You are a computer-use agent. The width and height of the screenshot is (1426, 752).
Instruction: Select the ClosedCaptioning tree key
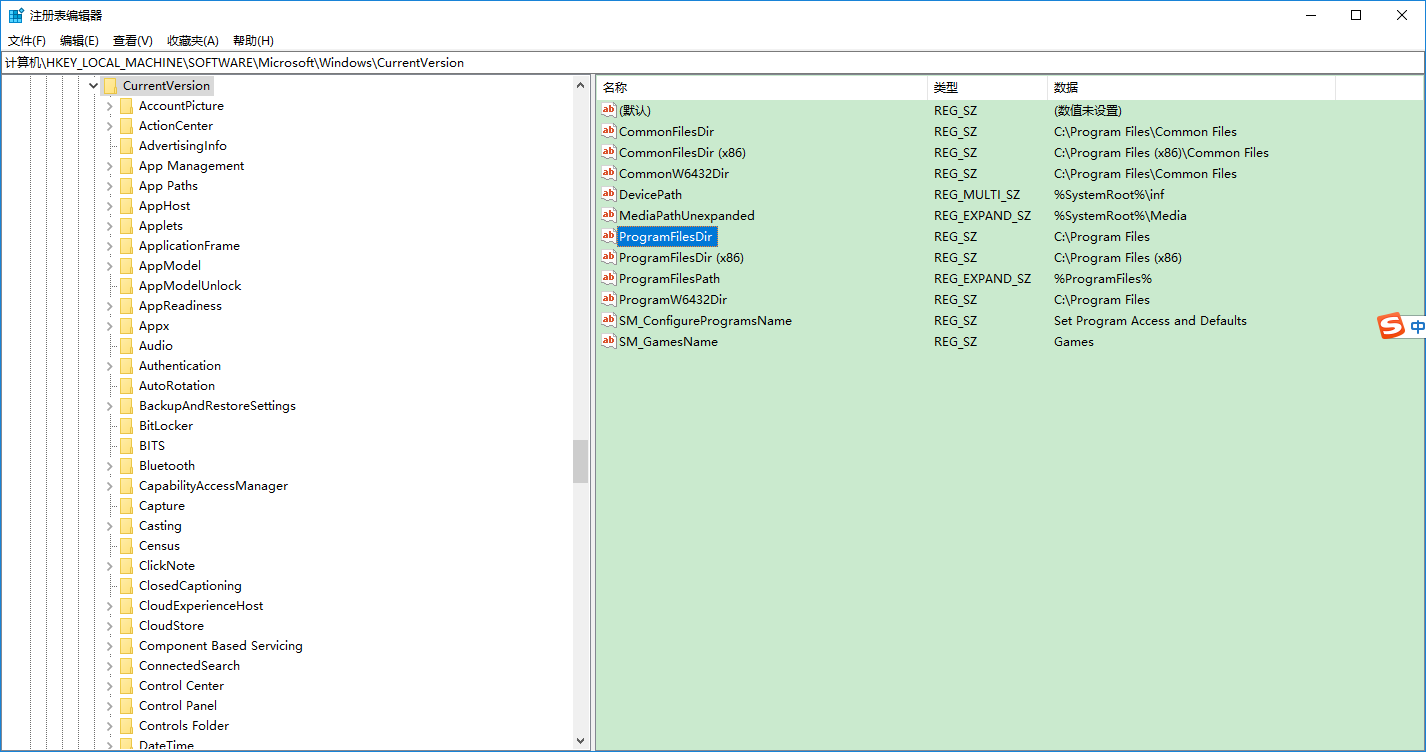tap(190, 586)
